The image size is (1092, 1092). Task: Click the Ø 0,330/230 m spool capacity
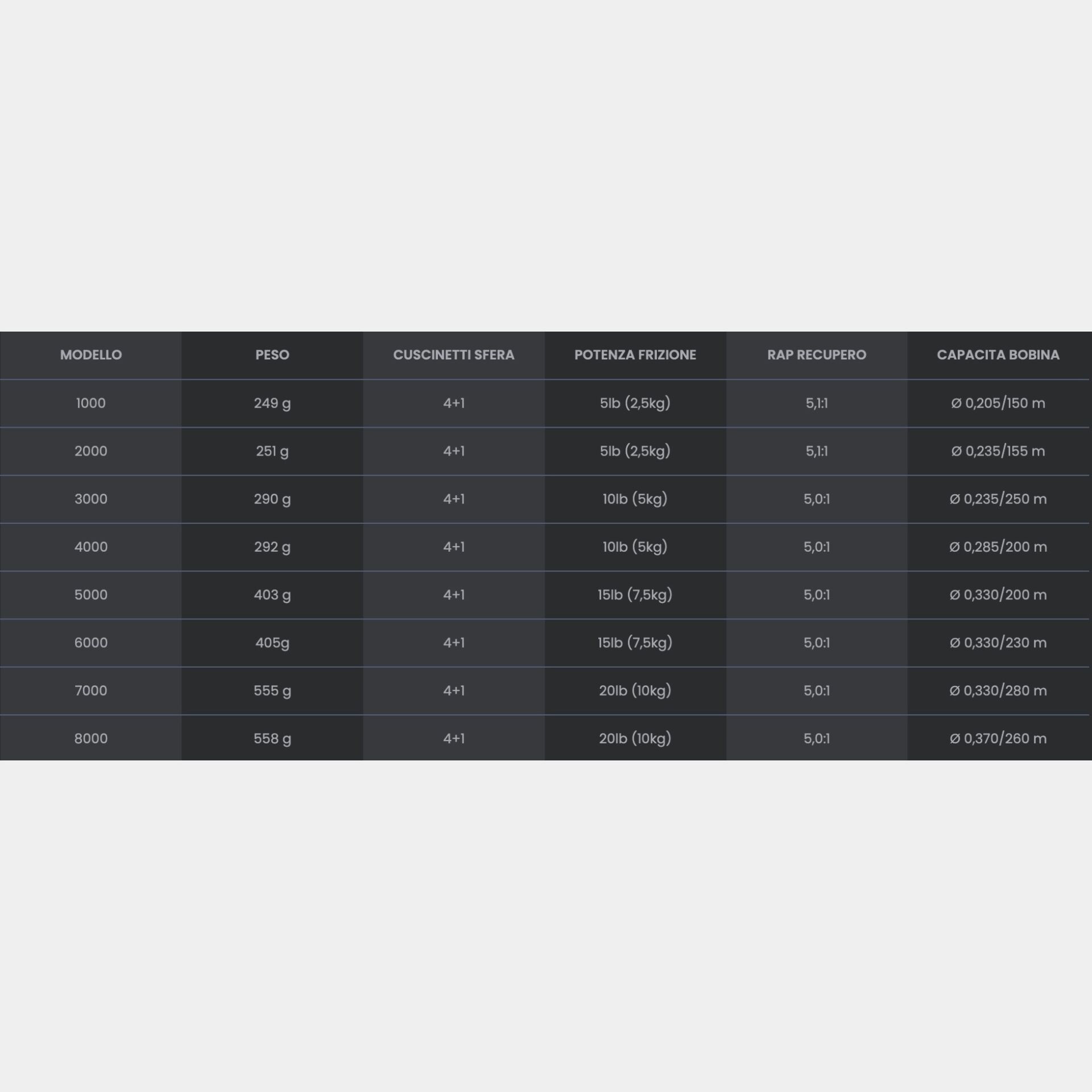(998, 643)
